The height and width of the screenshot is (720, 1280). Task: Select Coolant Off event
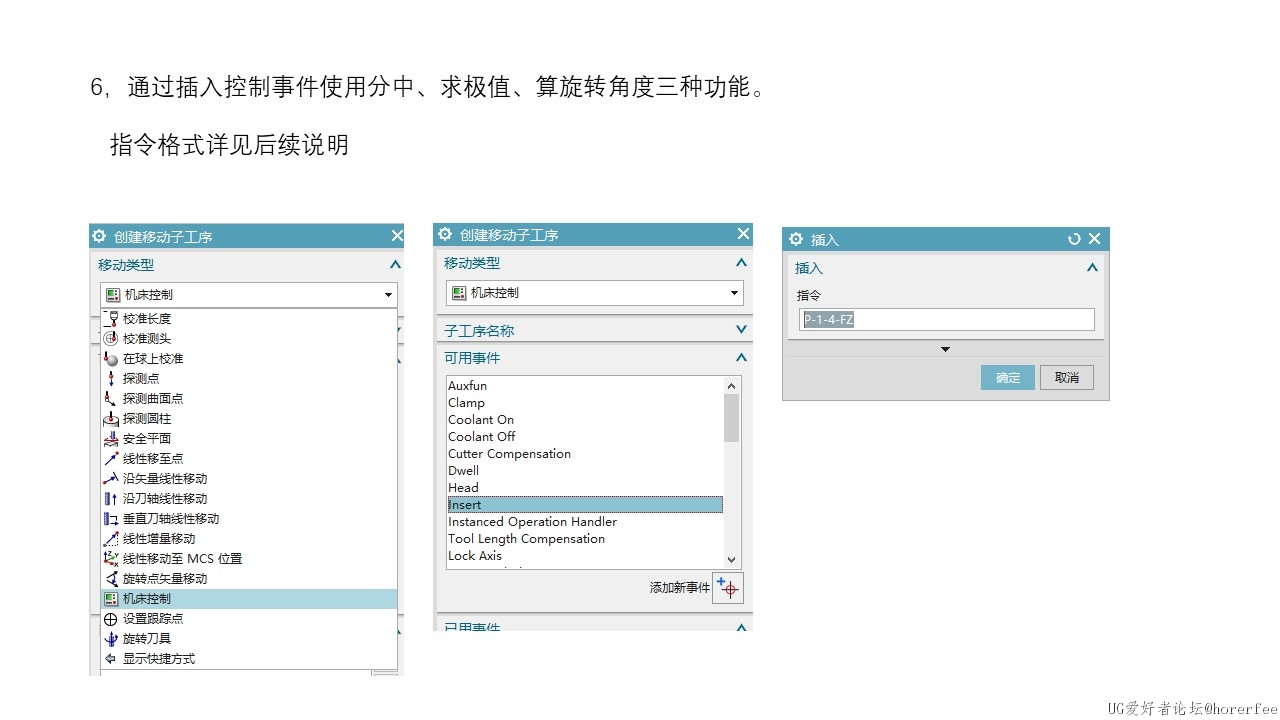point(585,437)
